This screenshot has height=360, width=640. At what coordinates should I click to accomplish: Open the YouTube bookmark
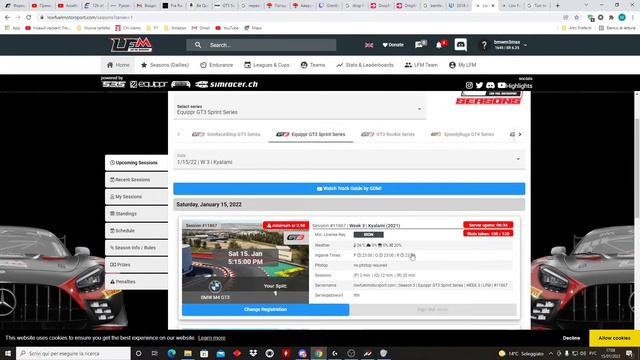pos(227,28)
